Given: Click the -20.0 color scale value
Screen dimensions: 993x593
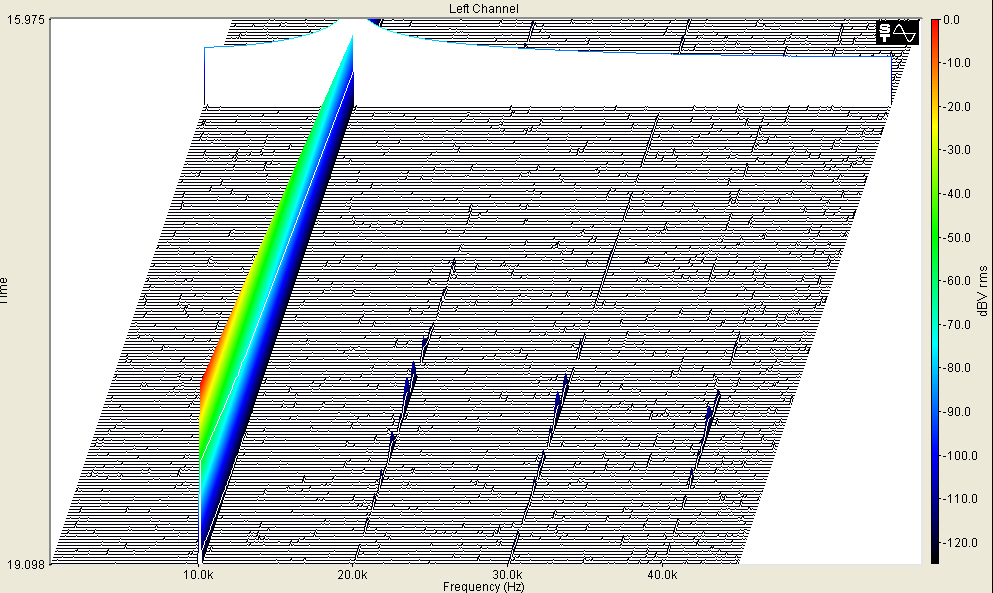Looking at the screenshot, I should tap(956, 106).
